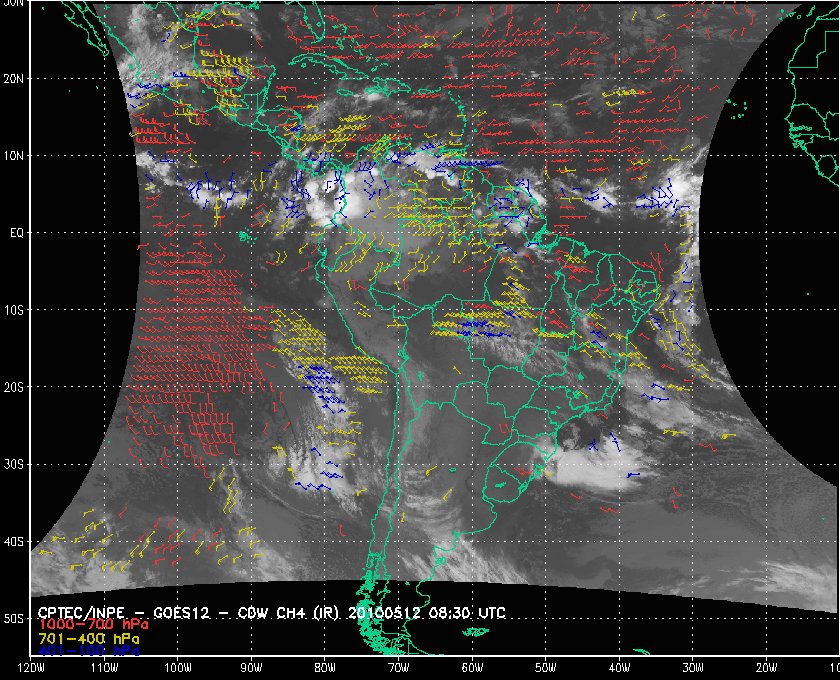840x680 pixels.
Task: Click the red 1000-700 hPa legend entry
Action: tap(94, 624)
